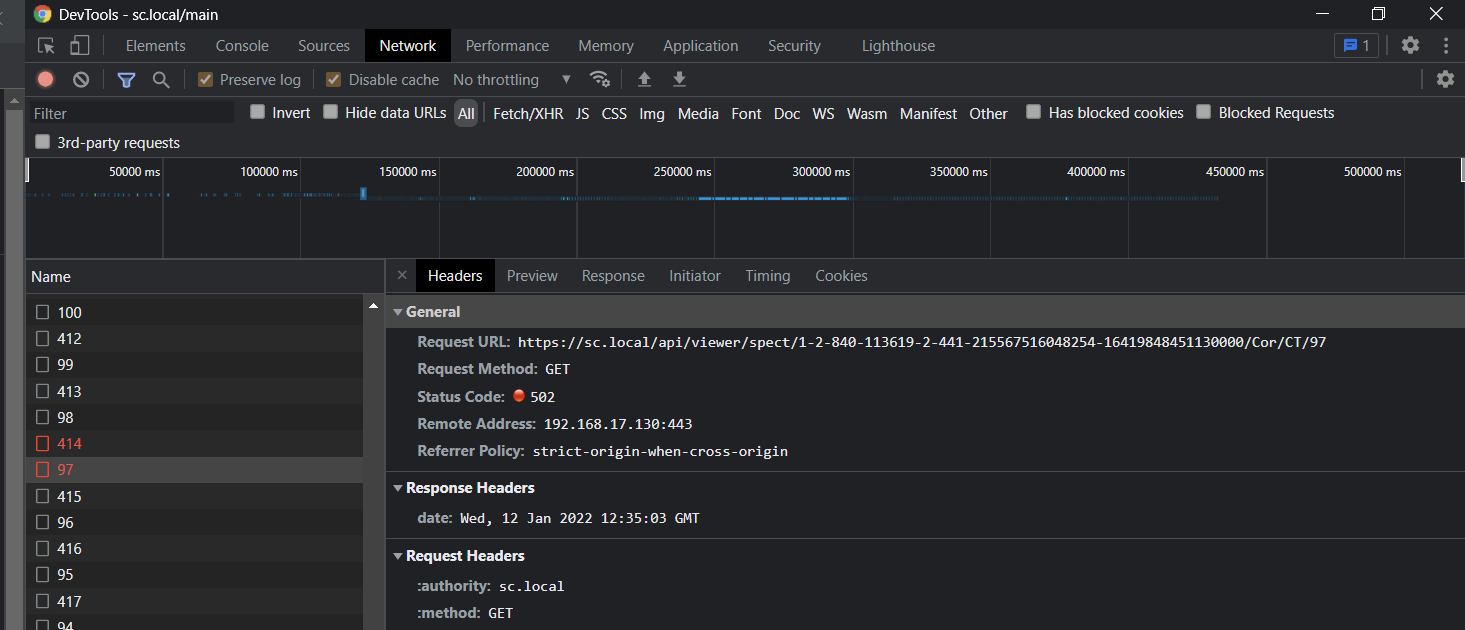The height and width of the screenshot is (630, 1465).
Task: Activate inspect element cursor icon
Action: (46, 46)
